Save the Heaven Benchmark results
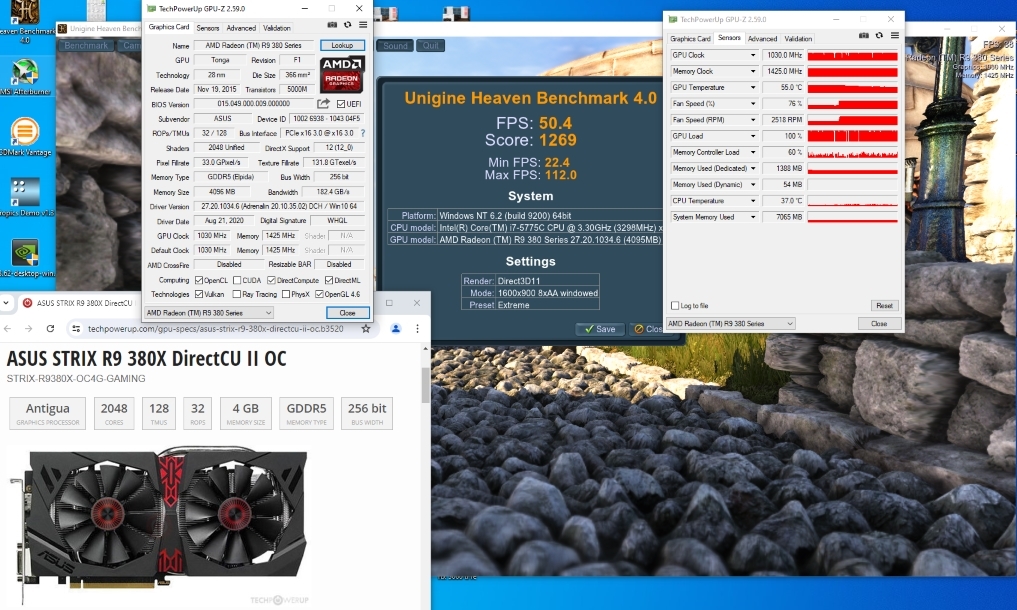Screen dimensions: 1017x610 [x=600, y=329]
